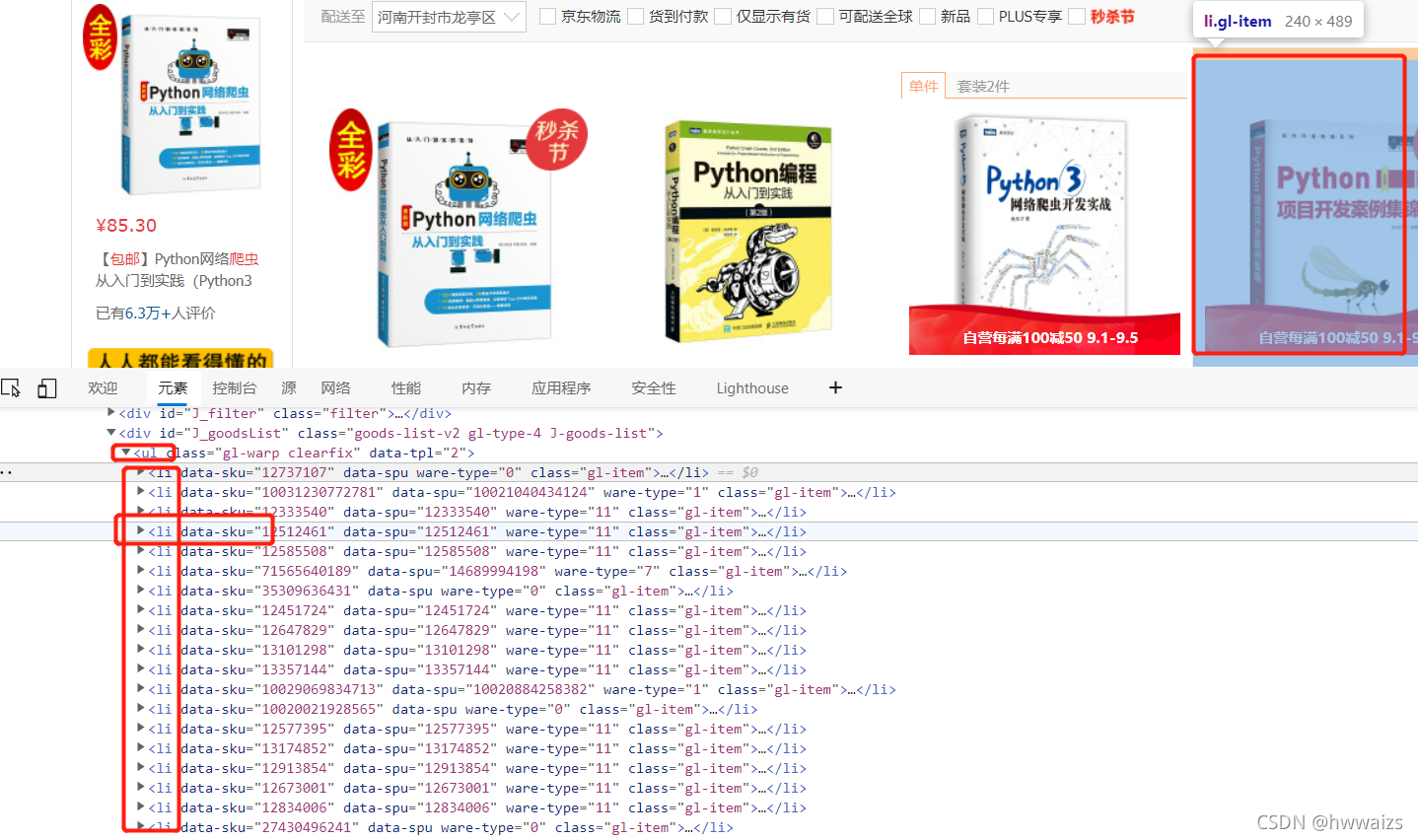
Task: Click the ¥85.30 price text
Action: point(126,225)
